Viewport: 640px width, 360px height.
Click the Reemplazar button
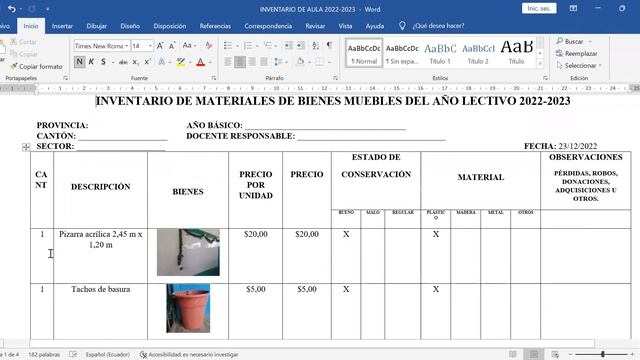click(x=576, y=53)
